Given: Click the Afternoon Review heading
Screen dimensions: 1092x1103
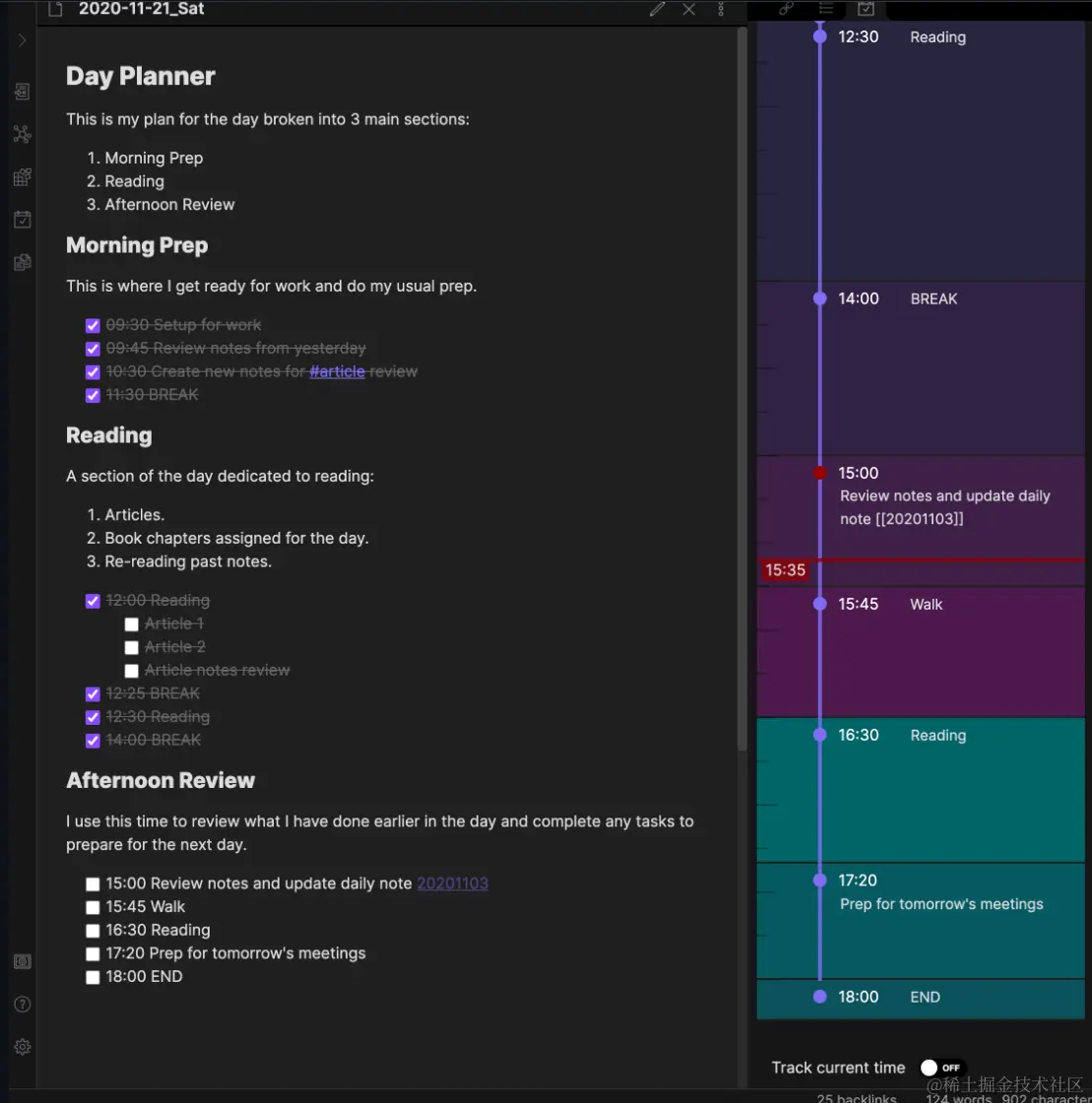Looking at the screenshot, I should pyautogui.click(x=161, y=780).
